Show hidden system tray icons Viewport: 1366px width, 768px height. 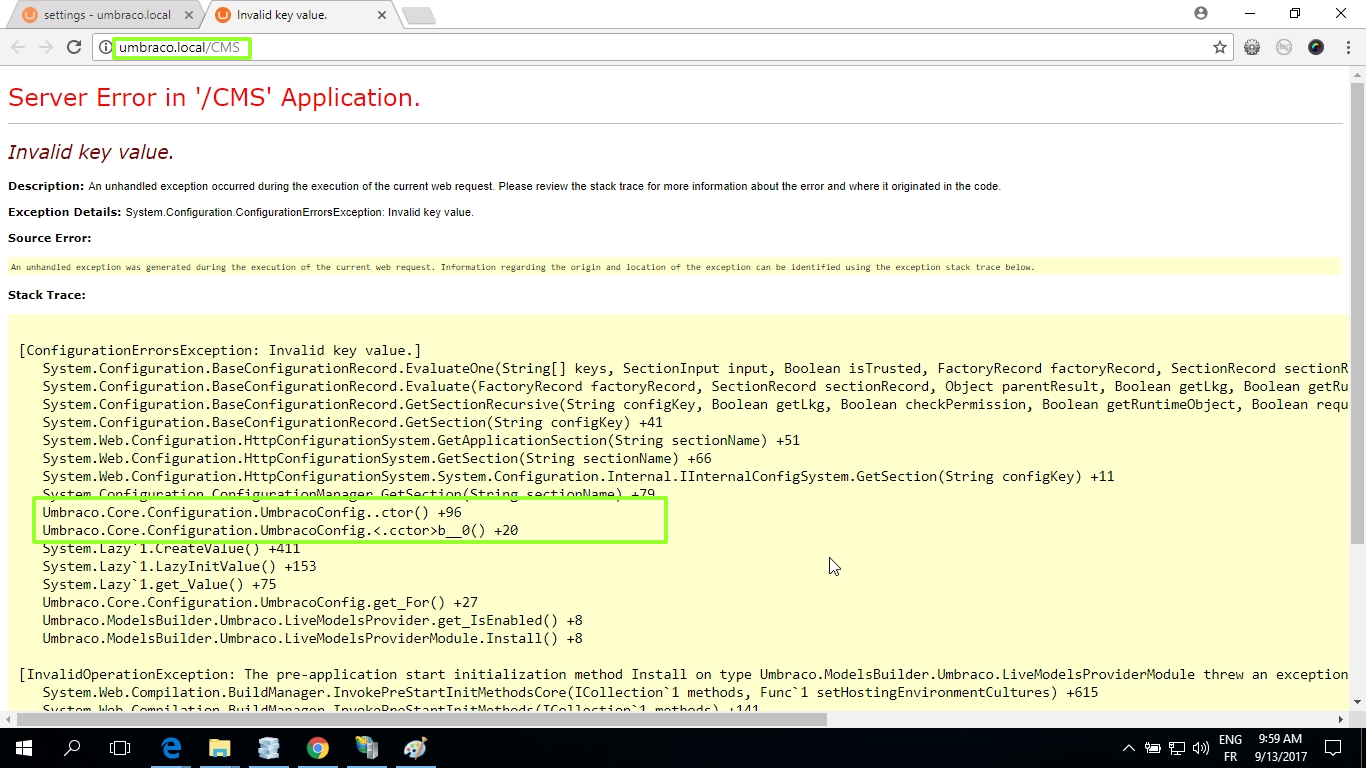coord(1129,747)
